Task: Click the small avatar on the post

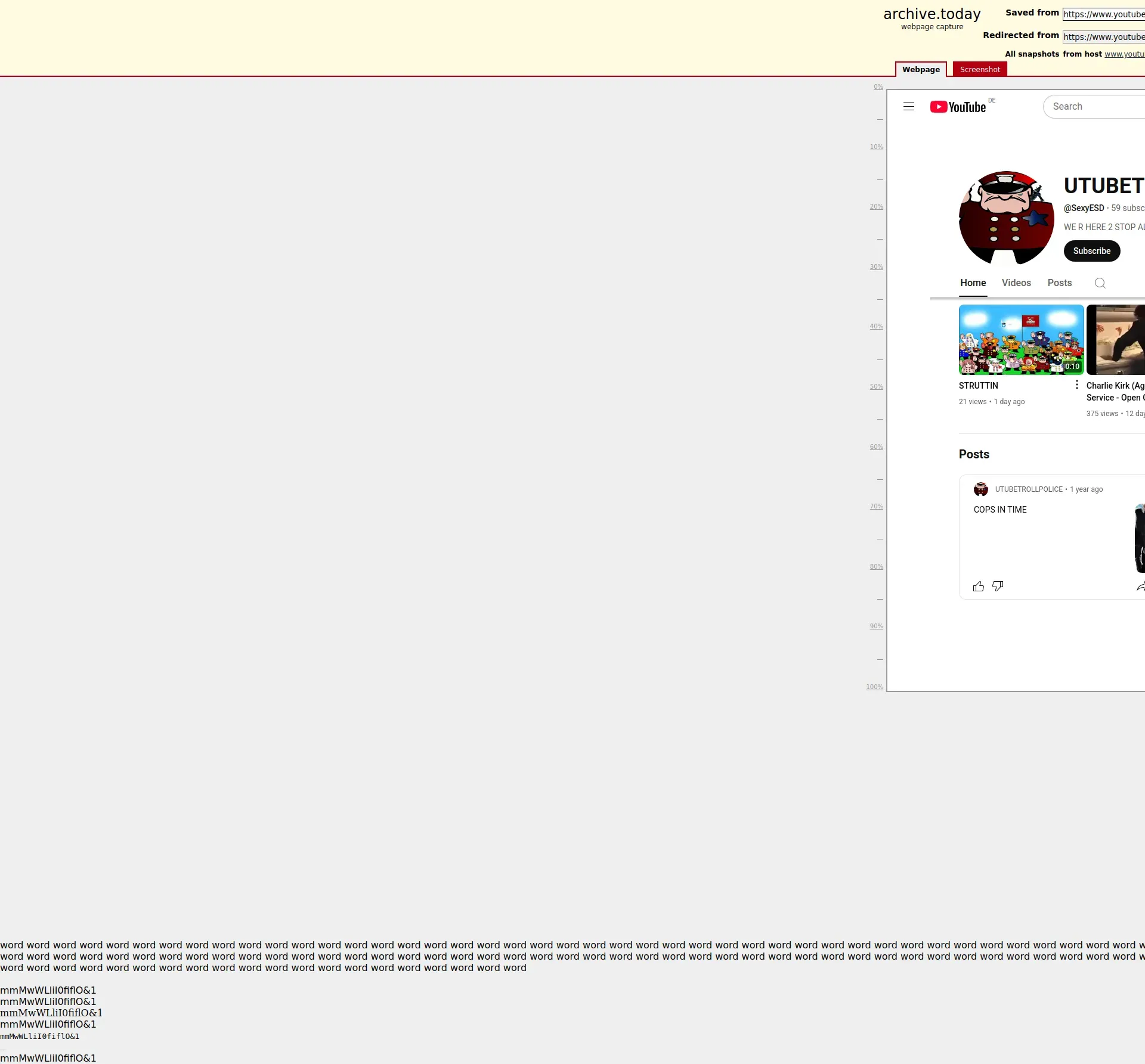Action: tap(981, 489)
